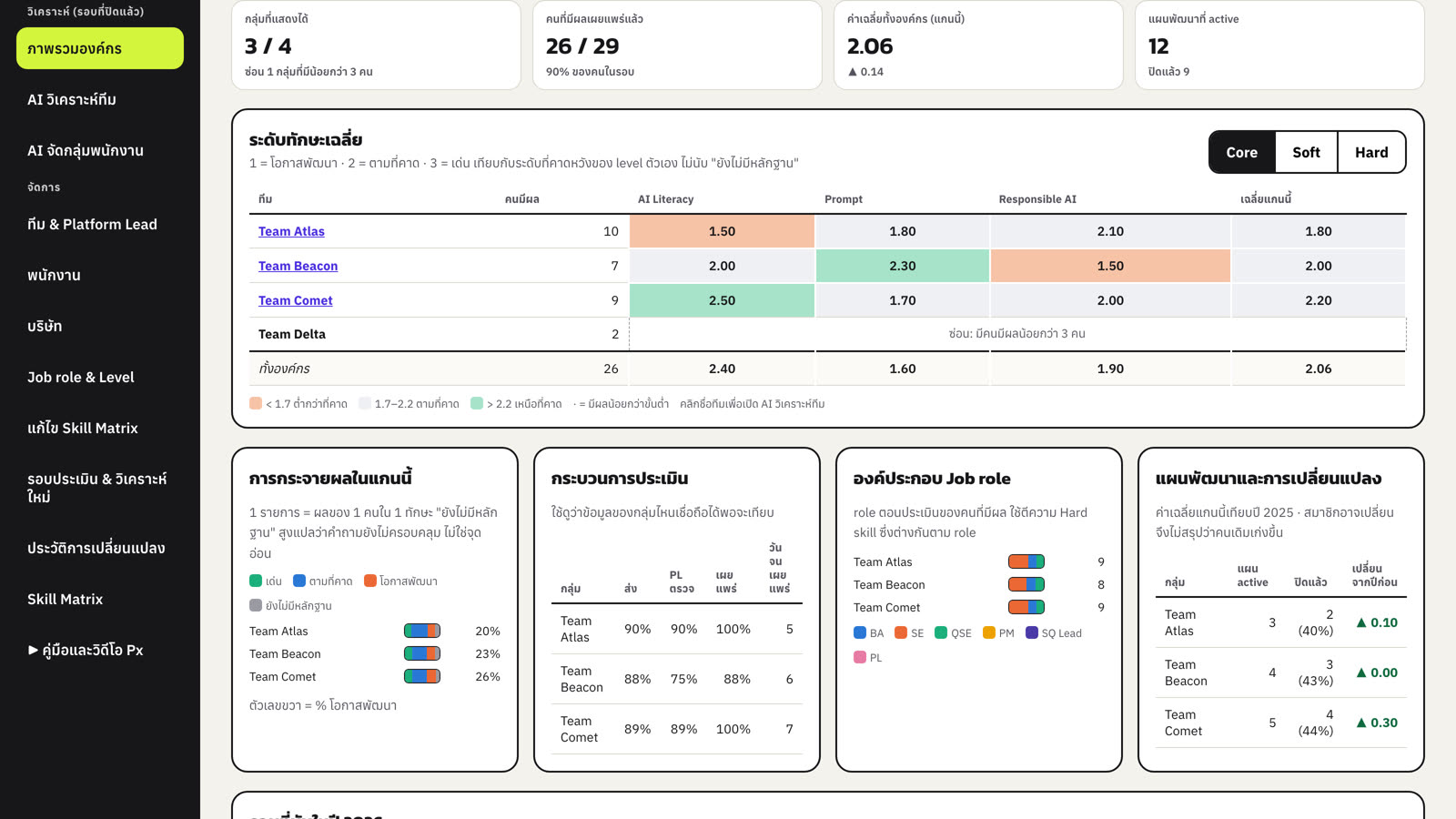Image resolution: width=1456 pixels, height=819 pixels.
Task: Click the SQ Lead legend swatch
Action: point(1032,632)
